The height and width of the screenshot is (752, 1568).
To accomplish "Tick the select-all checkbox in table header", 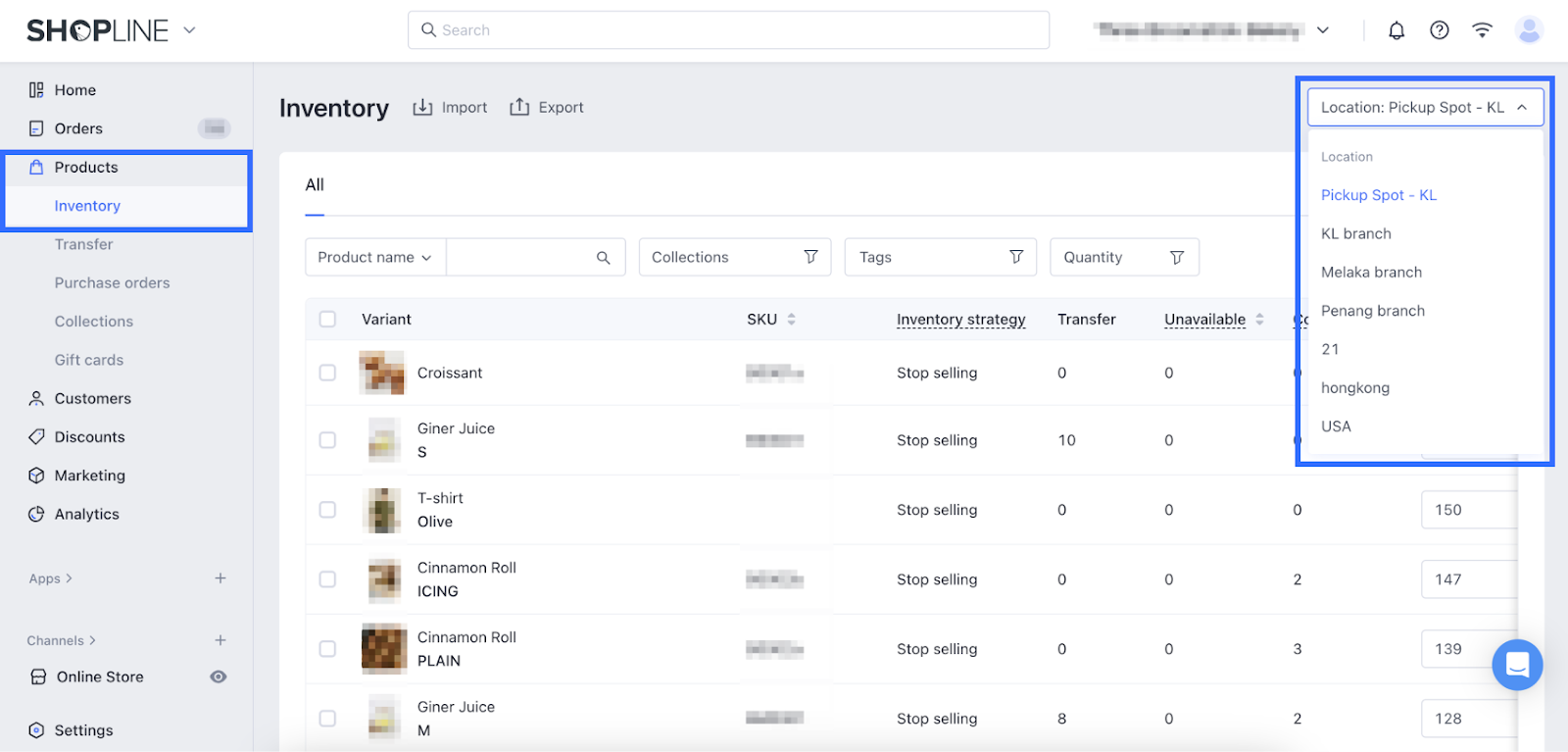I will pyautogui.click(x=327, y=320).
